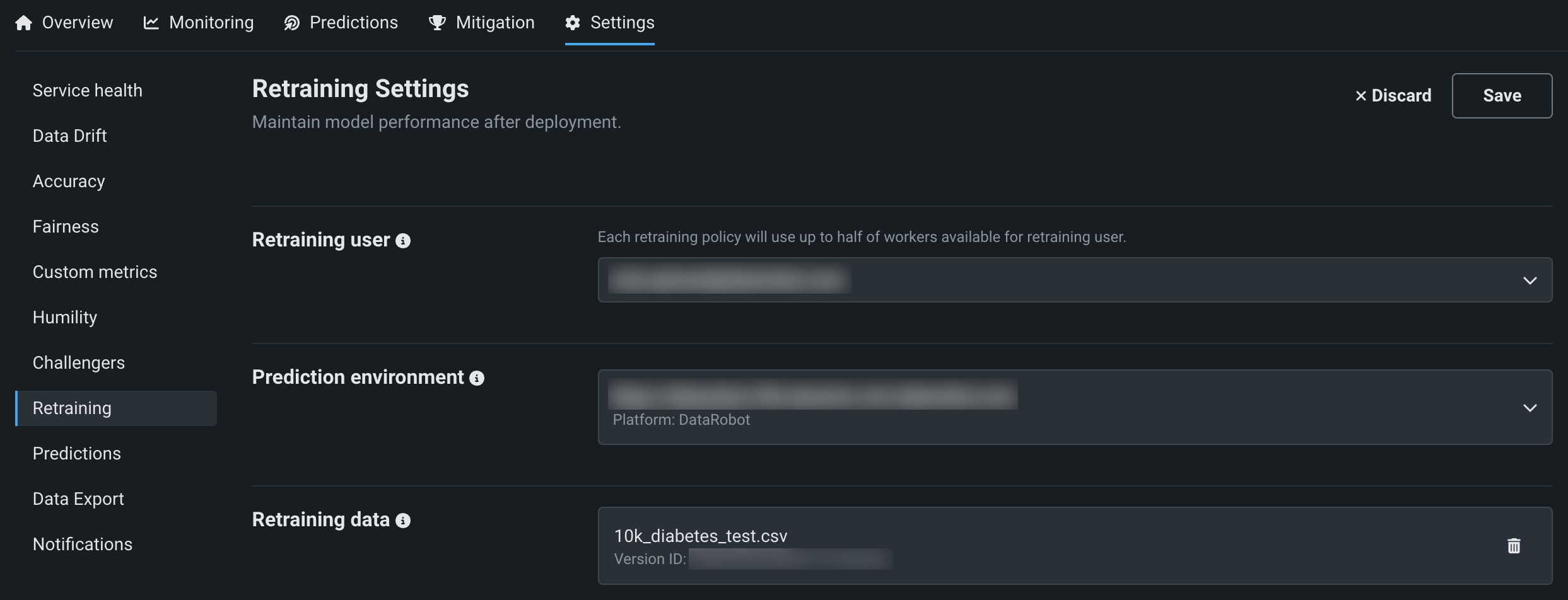1568x600 pixels.
Task: Switch to the Monitoring tab
Action: (x=211, y=23)
